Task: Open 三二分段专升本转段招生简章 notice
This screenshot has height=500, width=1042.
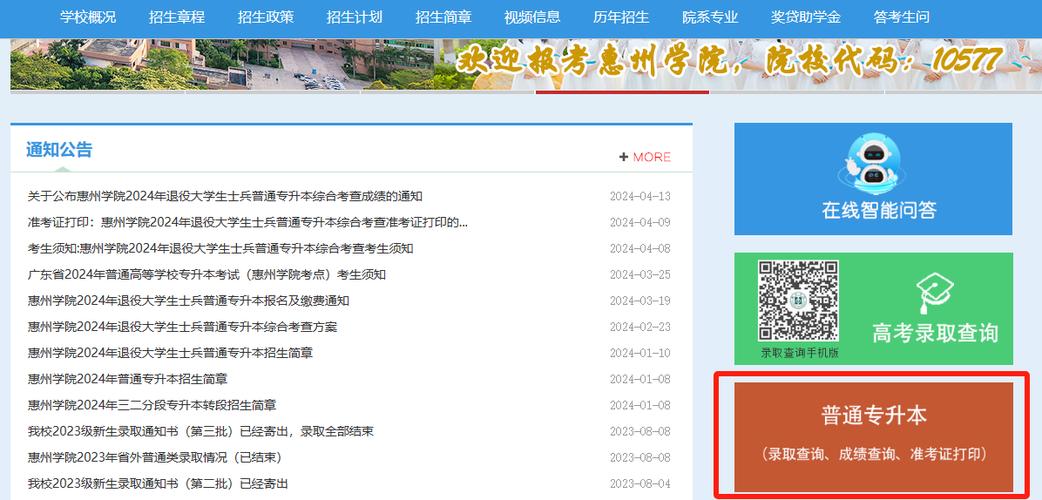Action: point(152,405)
